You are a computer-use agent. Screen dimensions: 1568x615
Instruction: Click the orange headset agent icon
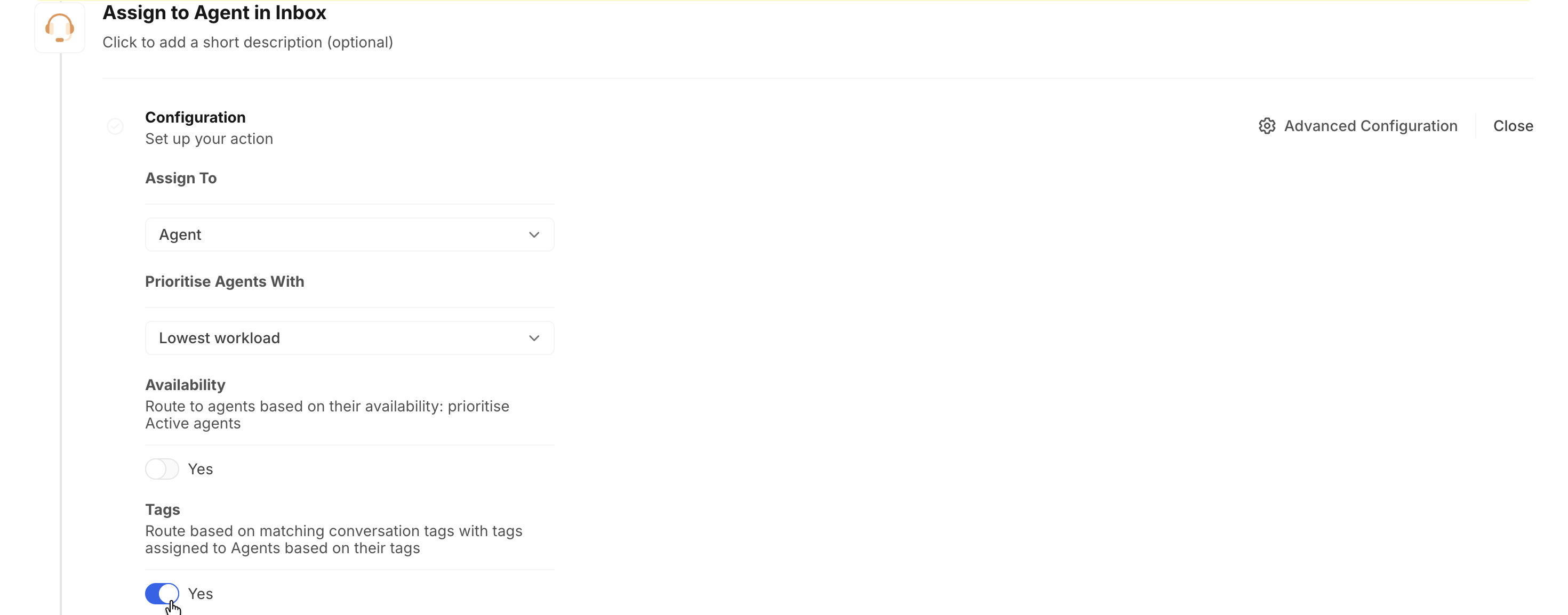60,27
